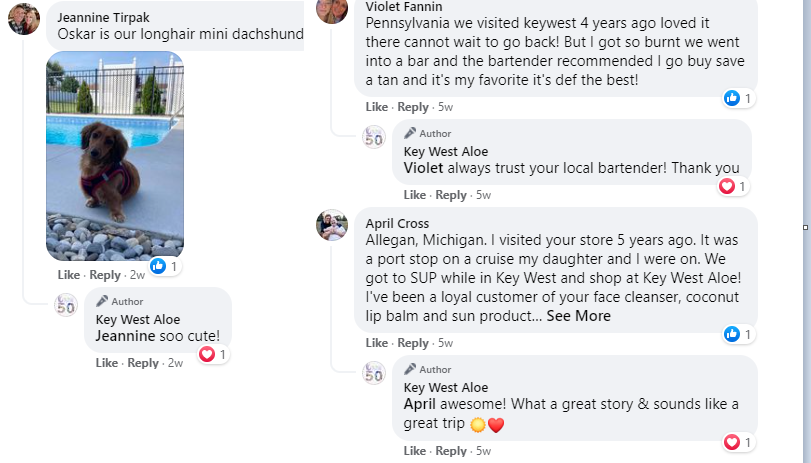The height and width of the screenshot is (463, 811).
Task: Click Key West Aloe avatar beside Jeannine reply
Action: [66, 305]
